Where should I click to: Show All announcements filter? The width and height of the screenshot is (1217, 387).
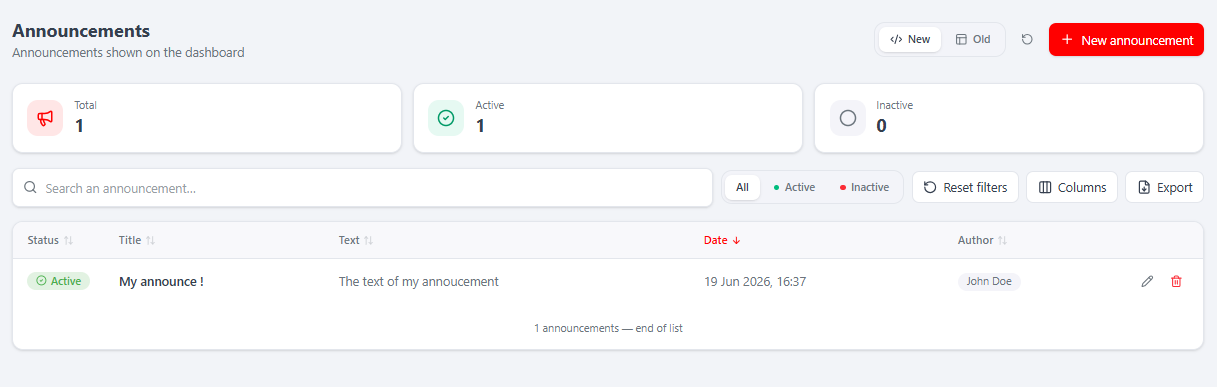(742, 187)
